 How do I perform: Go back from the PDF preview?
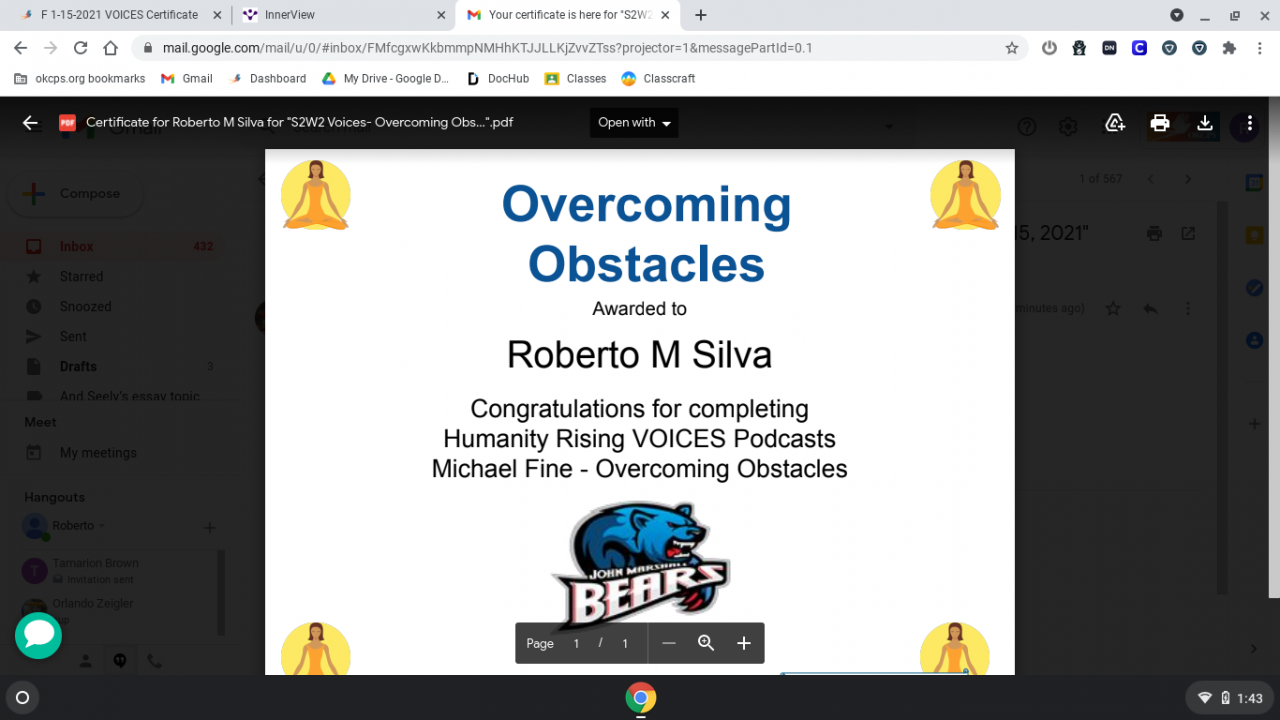(30, 123)
